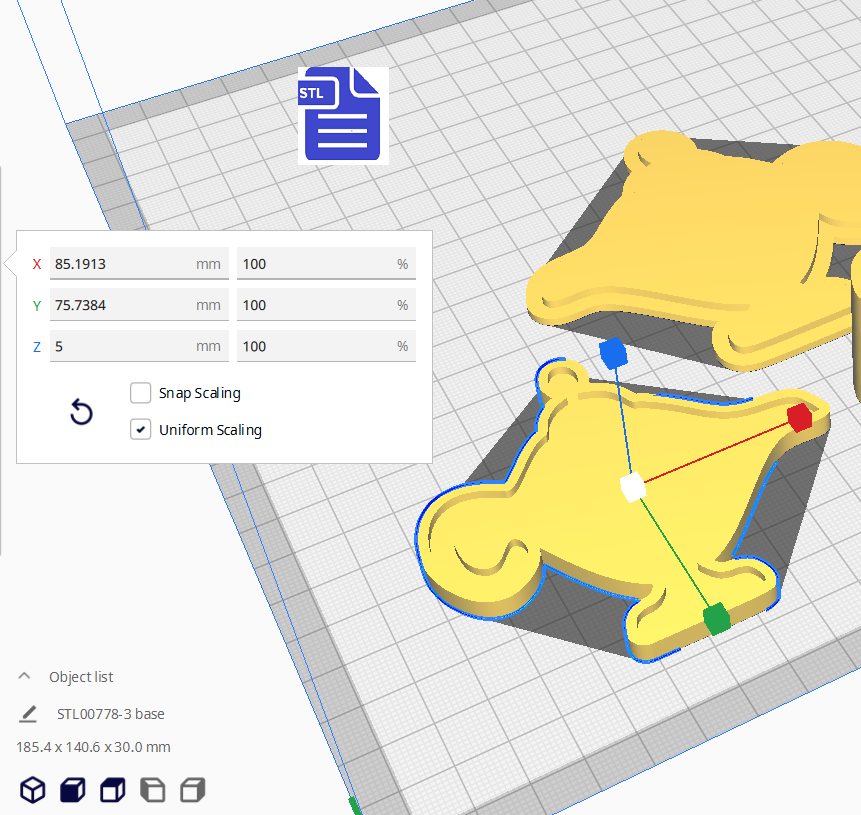Select the front view cube icon
The image size is (861, 815).
(73, 790)
